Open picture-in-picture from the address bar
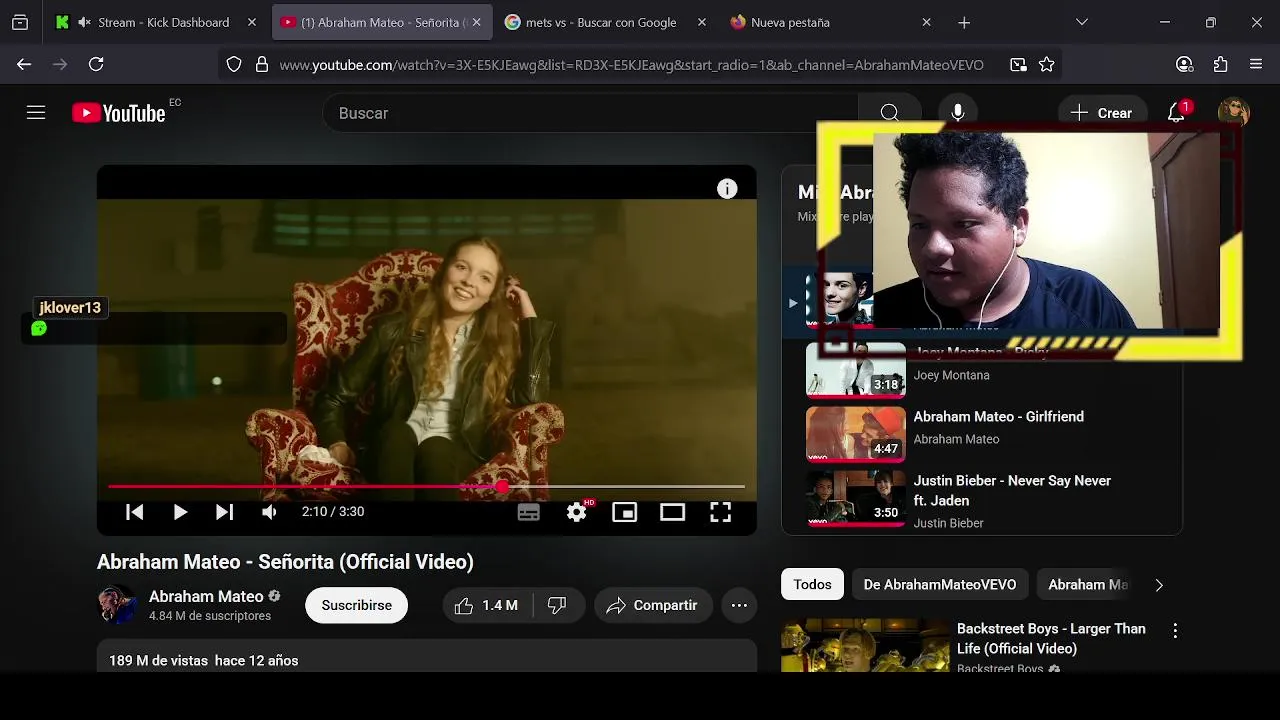The width and height of the screenshot is (1280, 720). coord(1018,64)
